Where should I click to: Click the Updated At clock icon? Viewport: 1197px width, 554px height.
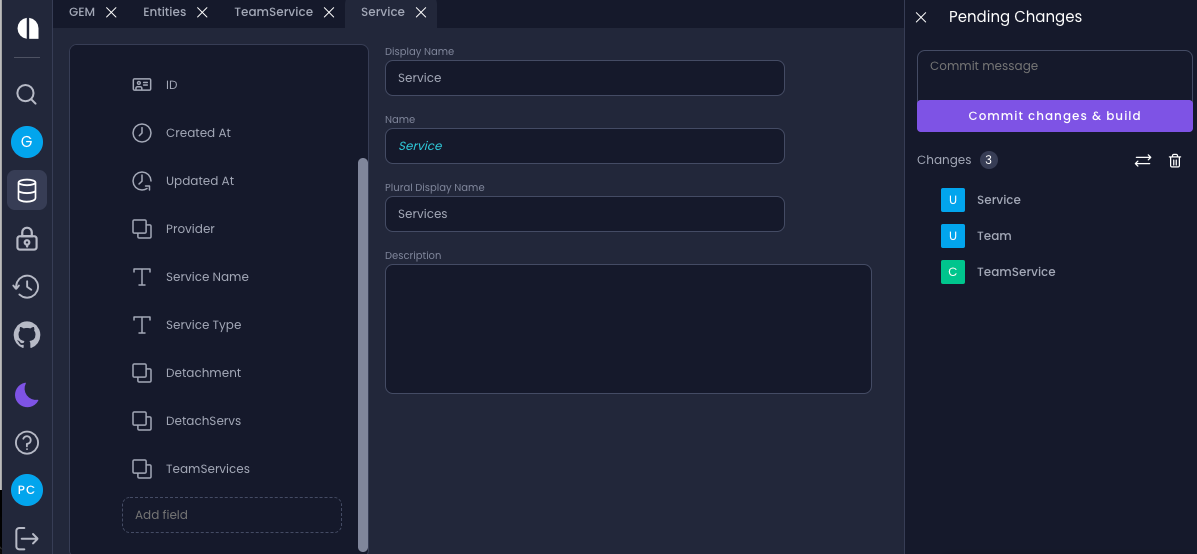click(142, 181)
